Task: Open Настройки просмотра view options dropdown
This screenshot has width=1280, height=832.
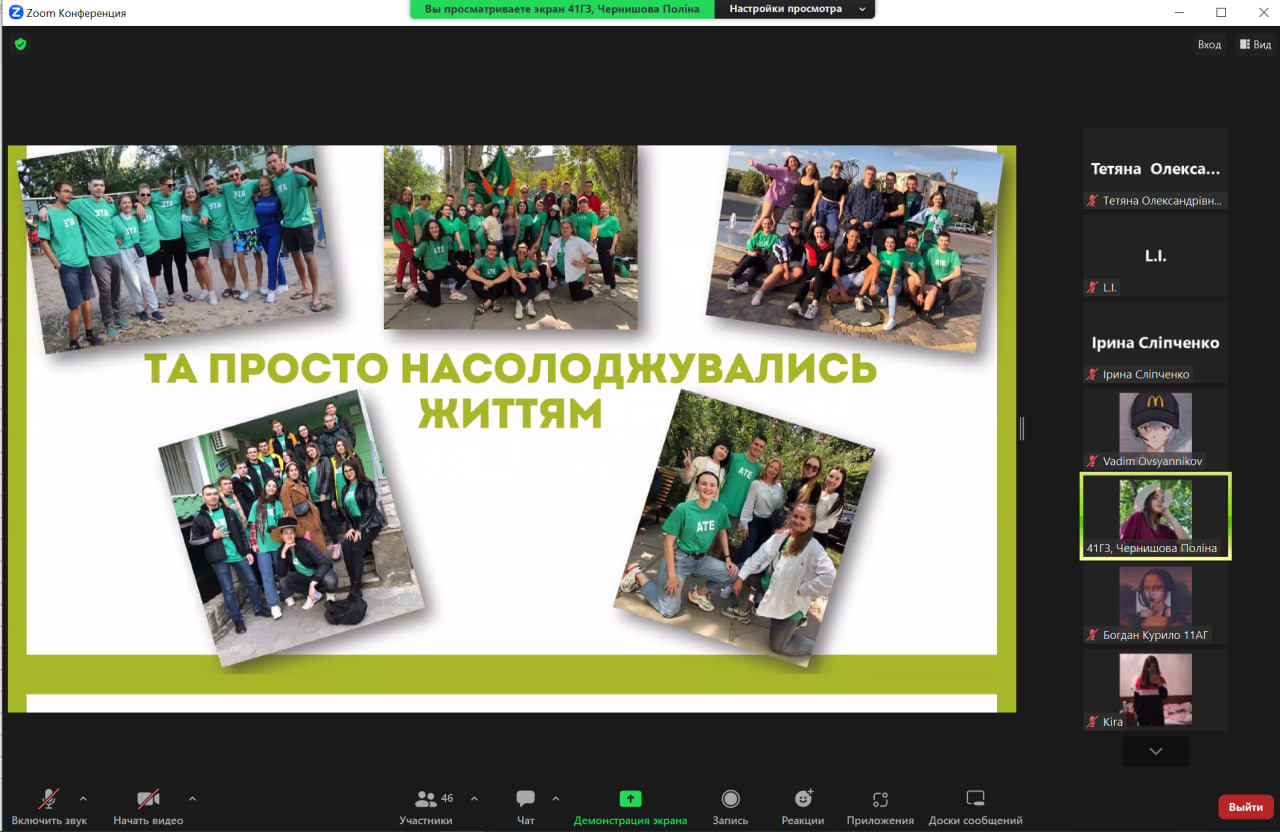Action: click(x=796, y=9)
